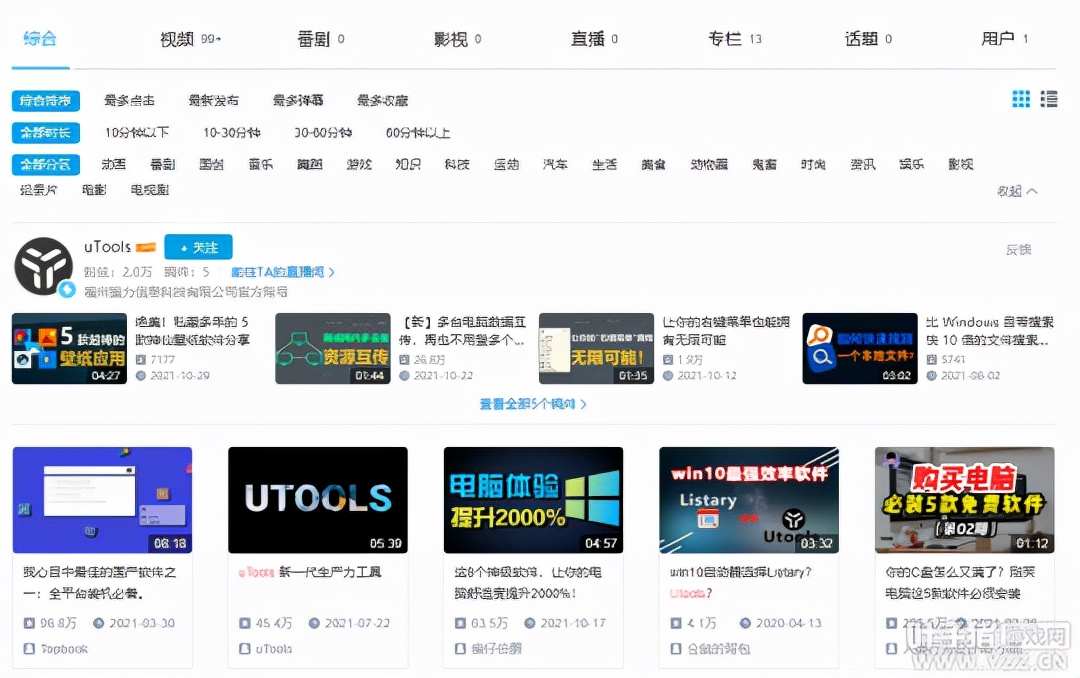Screen dimensions: 1080x678
Task: Select the 最多点击 sort option
Action: pos(127,100)
